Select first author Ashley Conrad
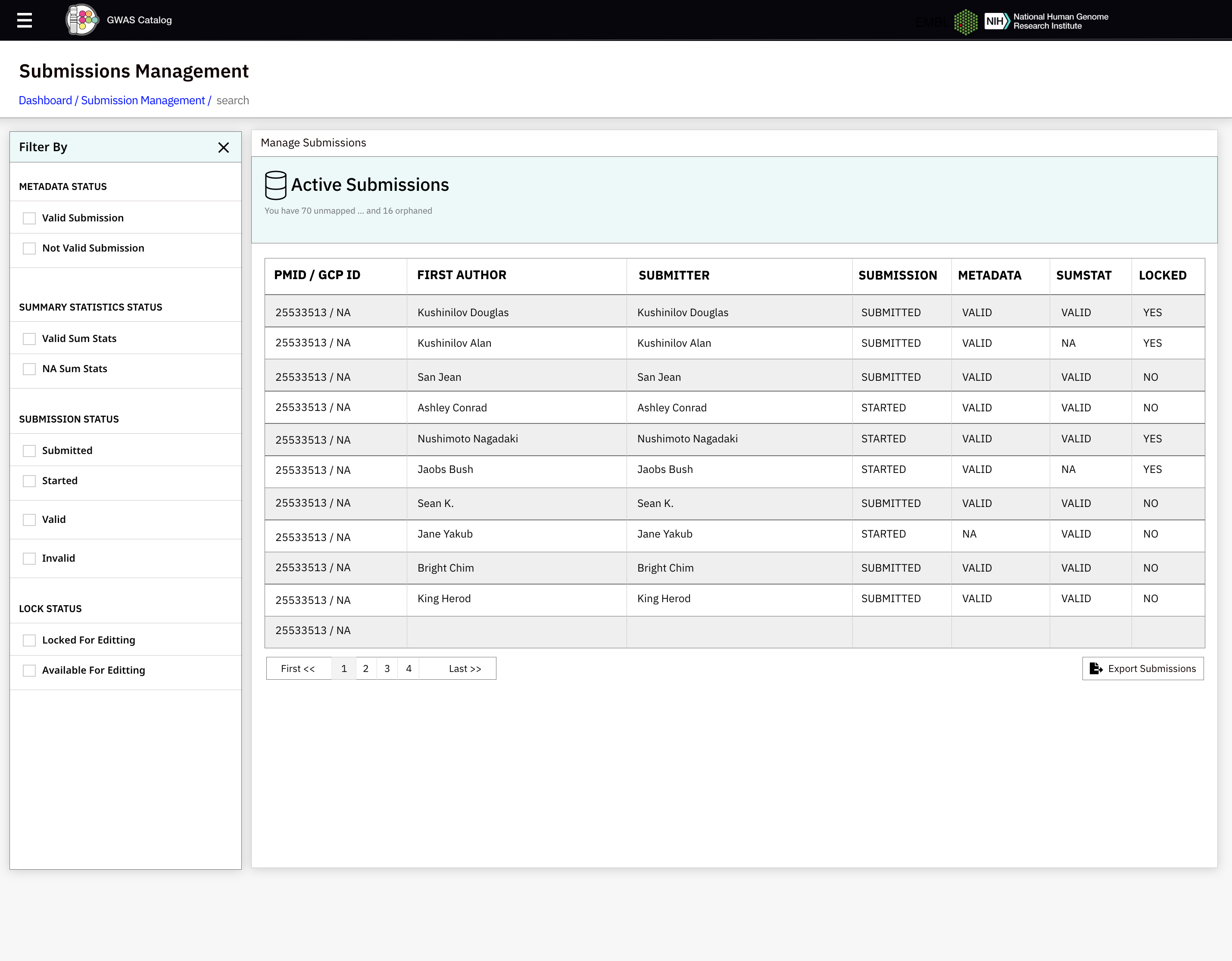Screen dimensions: 1232x961 point(452,408)
